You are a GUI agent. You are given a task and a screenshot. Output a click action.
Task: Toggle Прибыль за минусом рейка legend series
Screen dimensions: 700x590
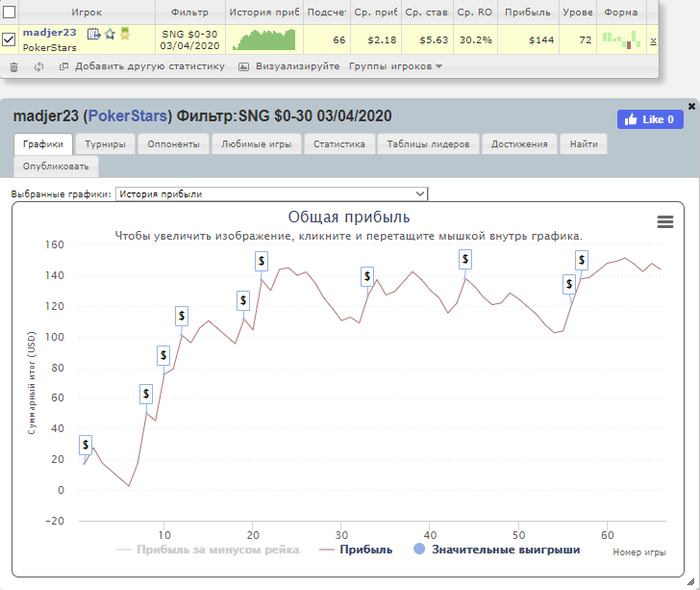tap(208, 550)
